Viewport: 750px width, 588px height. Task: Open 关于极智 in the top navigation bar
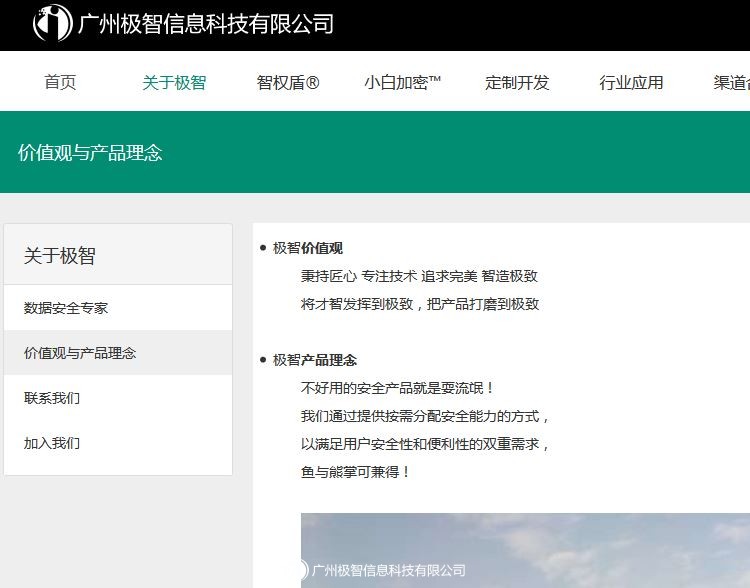(174, 83)
